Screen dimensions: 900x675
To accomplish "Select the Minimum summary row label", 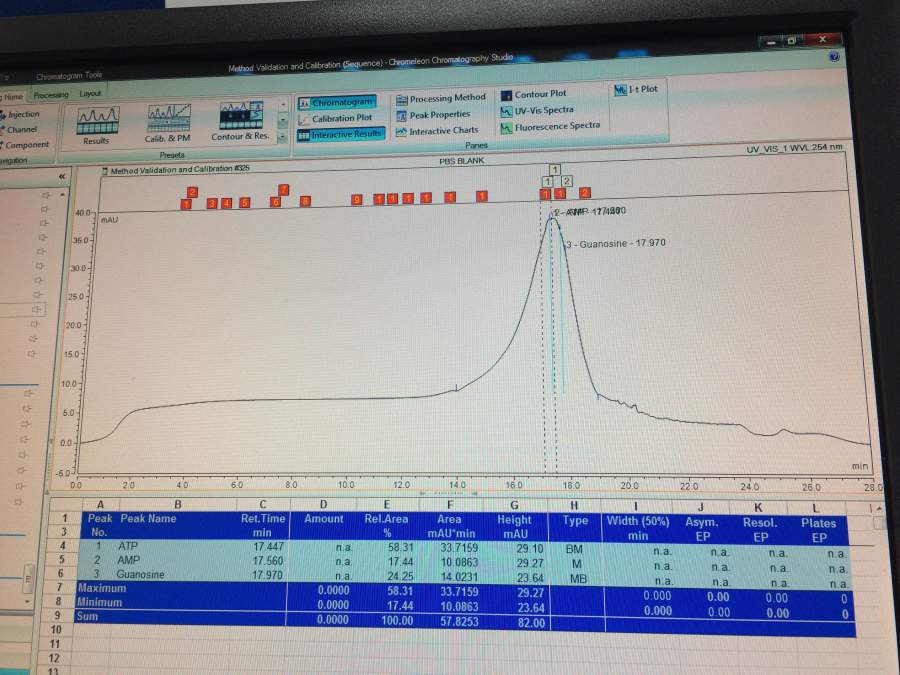I will 99,602.
